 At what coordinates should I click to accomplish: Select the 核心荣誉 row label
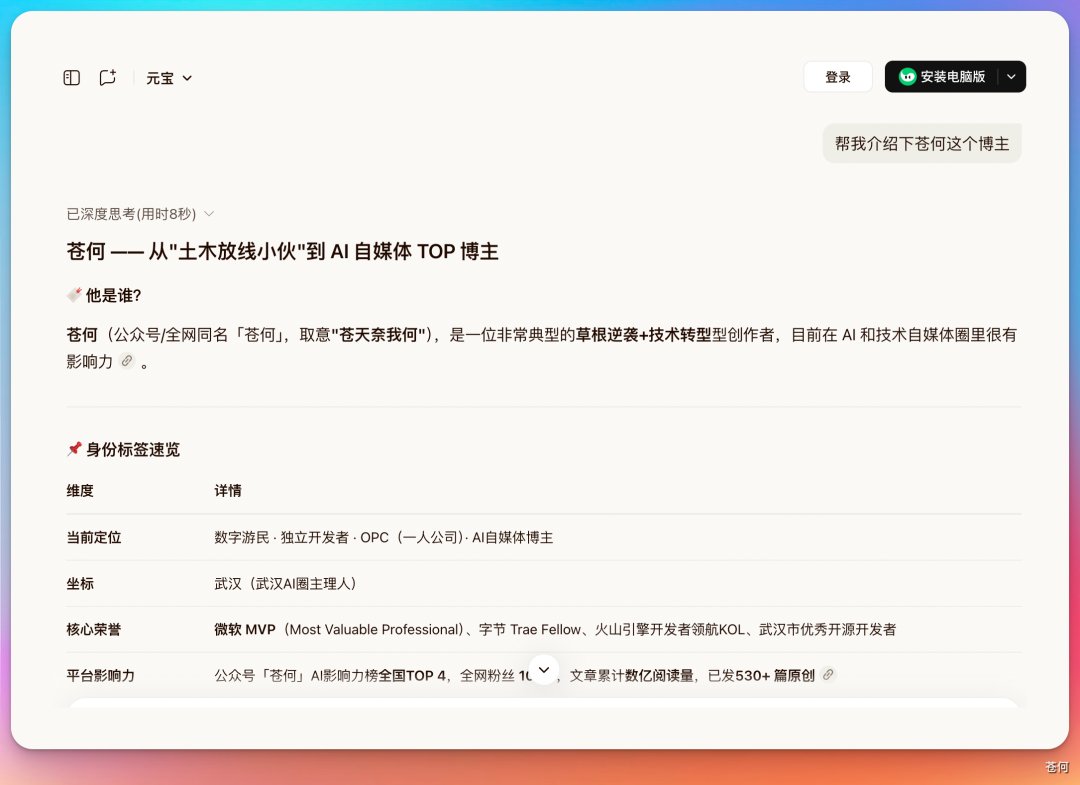(94, 629)
